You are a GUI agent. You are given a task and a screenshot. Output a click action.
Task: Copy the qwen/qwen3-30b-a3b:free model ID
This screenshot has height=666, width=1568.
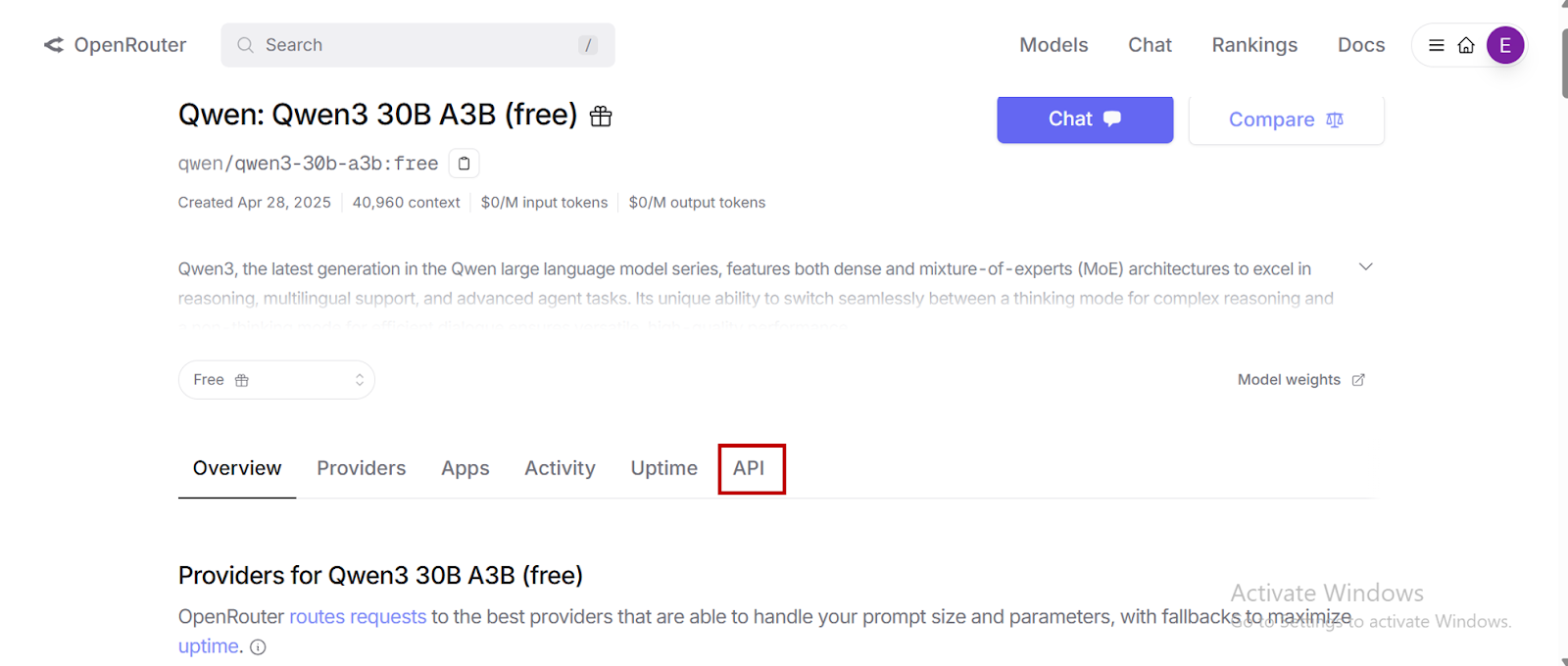(x=464, y=164)
